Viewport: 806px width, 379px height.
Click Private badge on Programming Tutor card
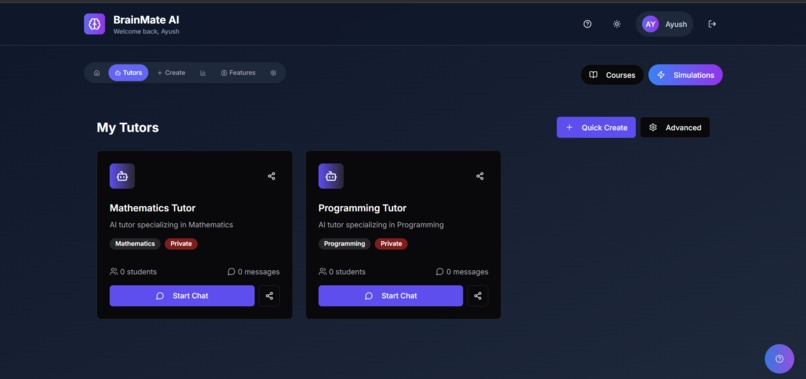click(x=391, y=244)
